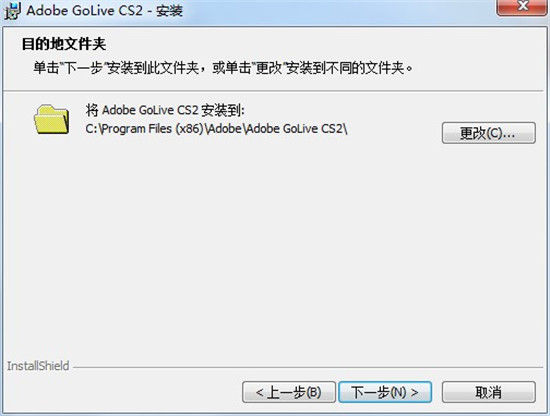Close the Adobe GoLive CS2 setup window
This screenshot has width=550, height=416.
point(522,6)
